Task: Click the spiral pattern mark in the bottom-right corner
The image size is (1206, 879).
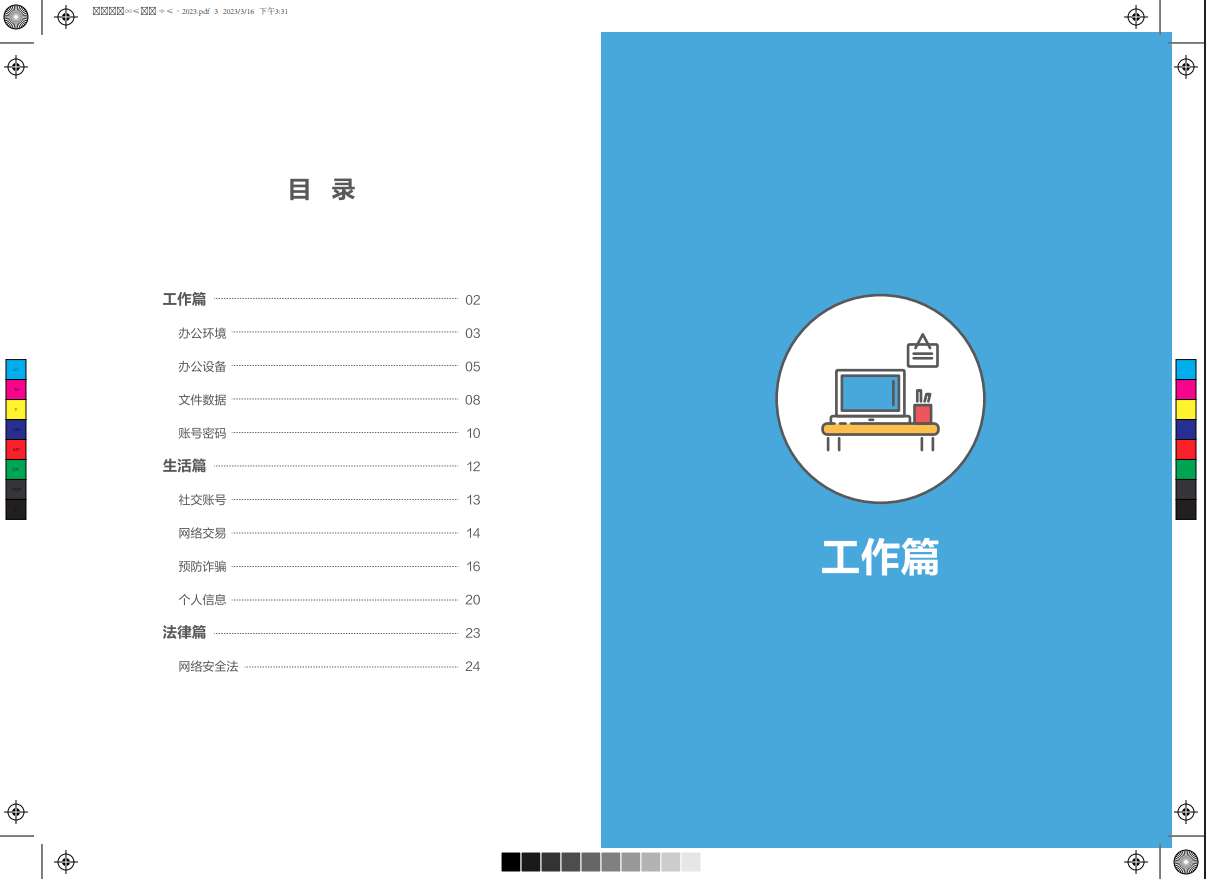Action: coord(1188,860)
